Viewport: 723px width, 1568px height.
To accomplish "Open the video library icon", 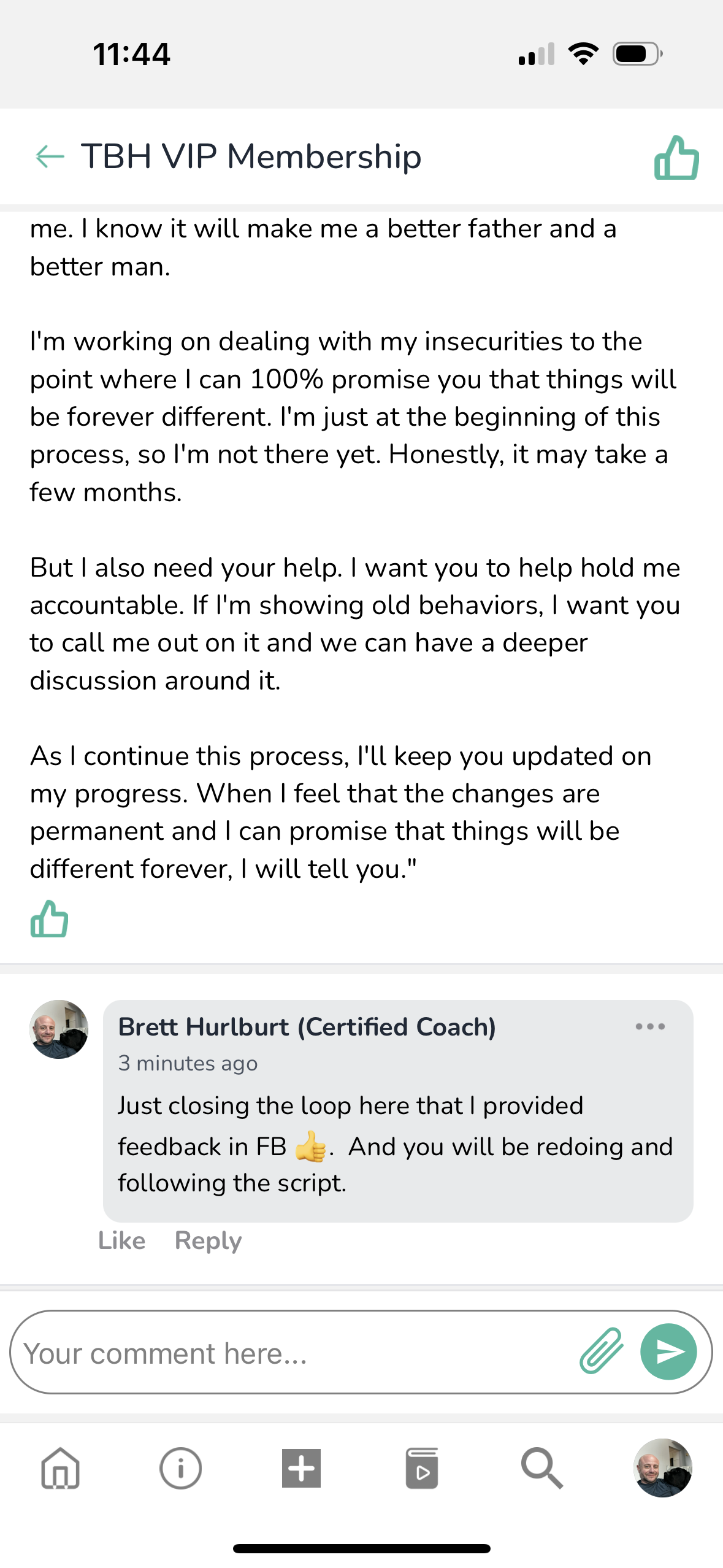I will 422,1468.
